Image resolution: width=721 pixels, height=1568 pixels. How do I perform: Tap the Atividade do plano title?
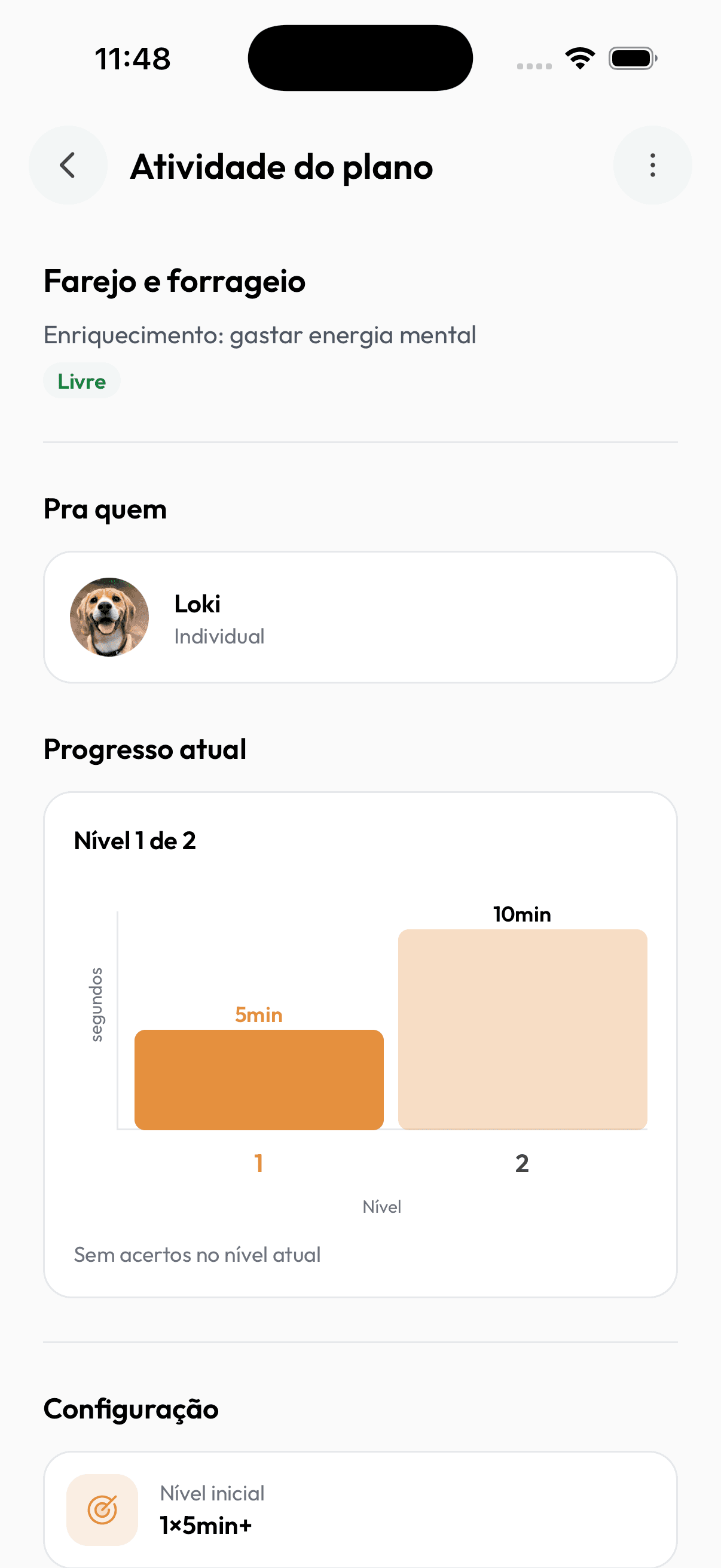click(x=282, y=166)
